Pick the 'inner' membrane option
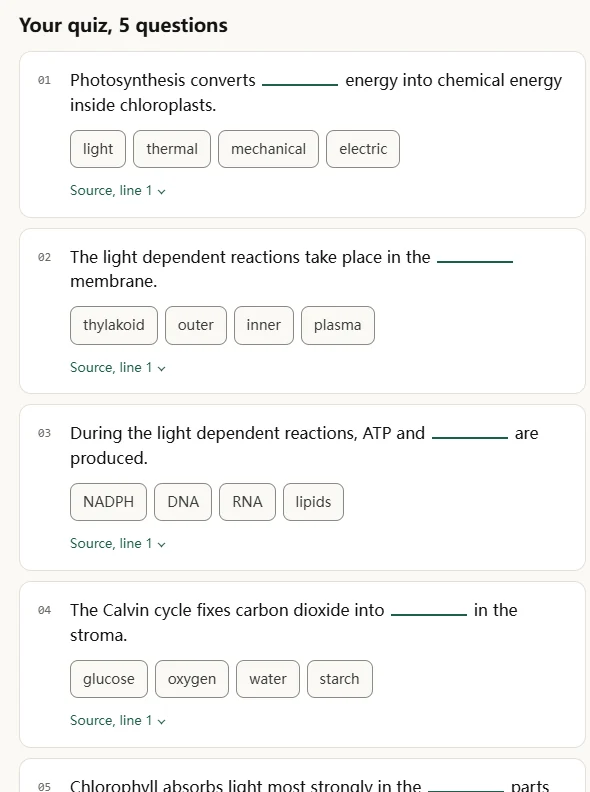The height and width of the screenshot is (792, 590). coord(264,325)
